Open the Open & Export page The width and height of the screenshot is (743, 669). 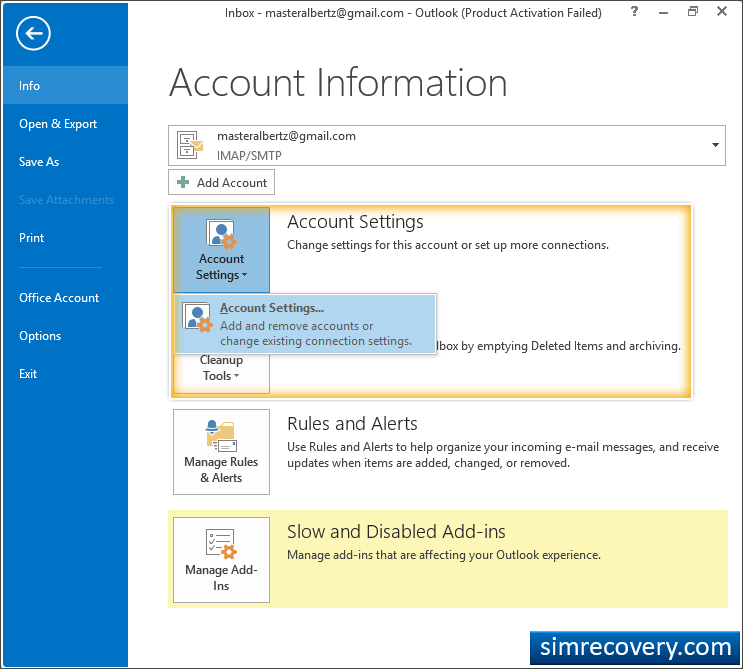[x=65, y=124]
